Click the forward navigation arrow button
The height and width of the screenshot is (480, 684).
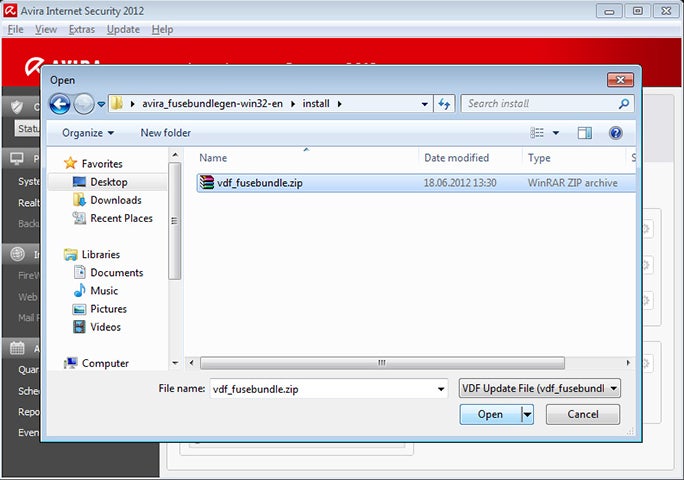point(84,104)
